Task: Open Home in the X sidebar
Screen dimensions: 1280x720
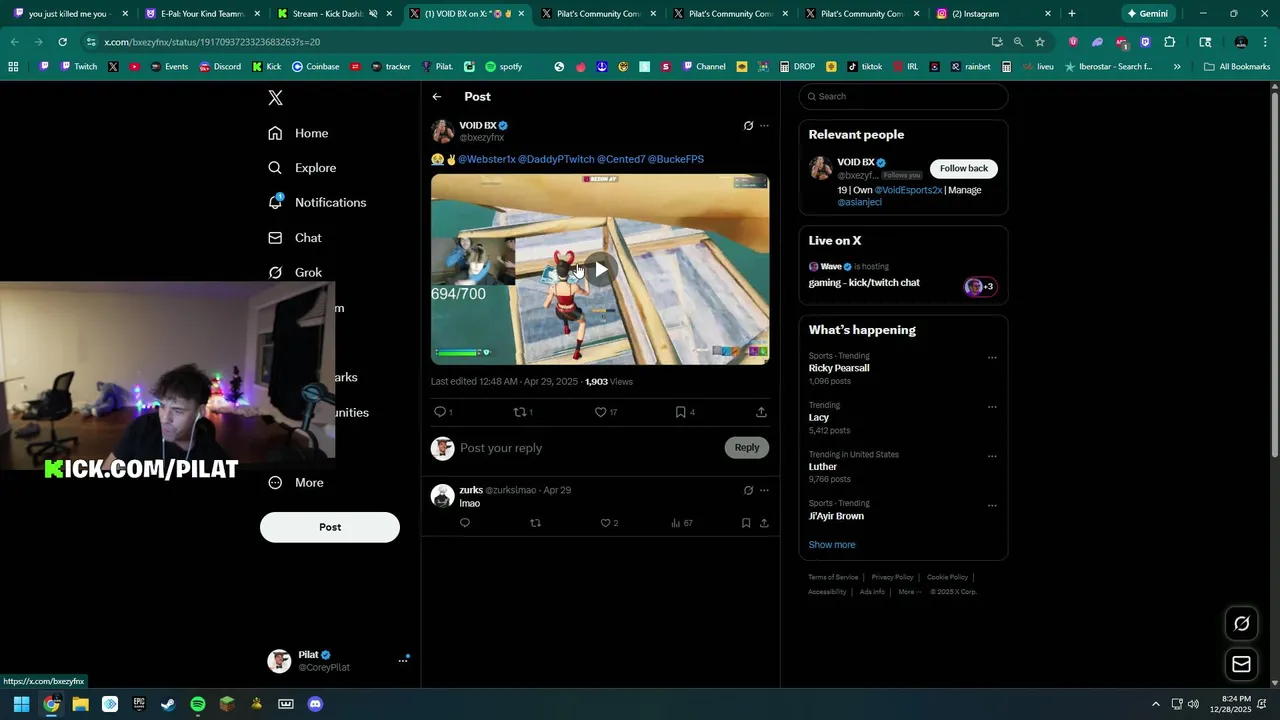Action: (298, 133)
